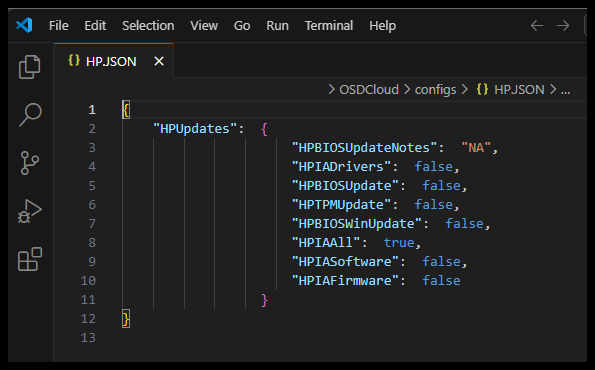The width and height of the screenshot is (595, 370).
Task: Click the "HPBIOSUpdate" key on line 5
Action: click(x=345, y=186)
